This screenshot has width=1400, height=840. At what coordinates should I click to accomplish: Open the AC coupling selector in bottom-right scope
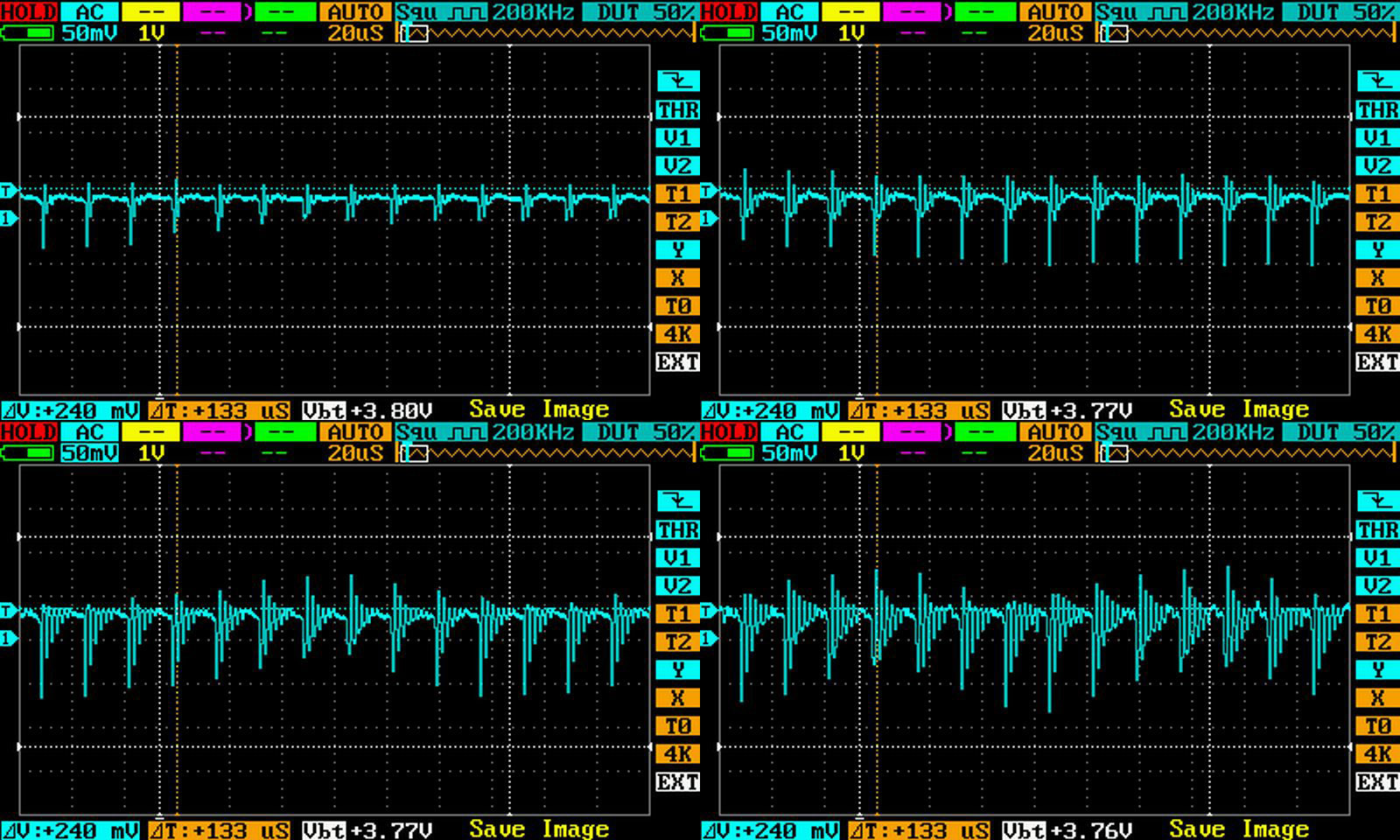pyautogui.click(x=789, y=432)
